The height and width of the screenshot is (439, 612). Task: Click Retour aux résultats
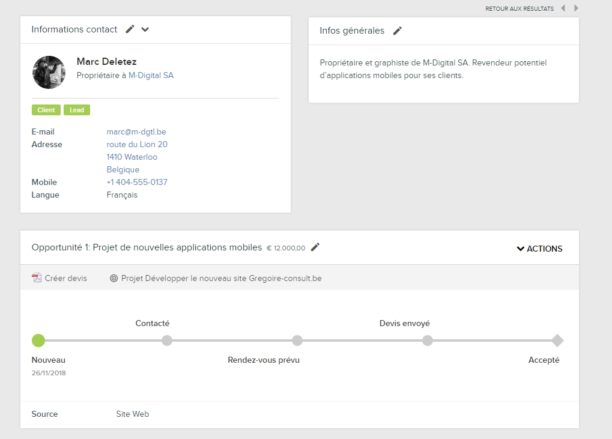[519, 8]
